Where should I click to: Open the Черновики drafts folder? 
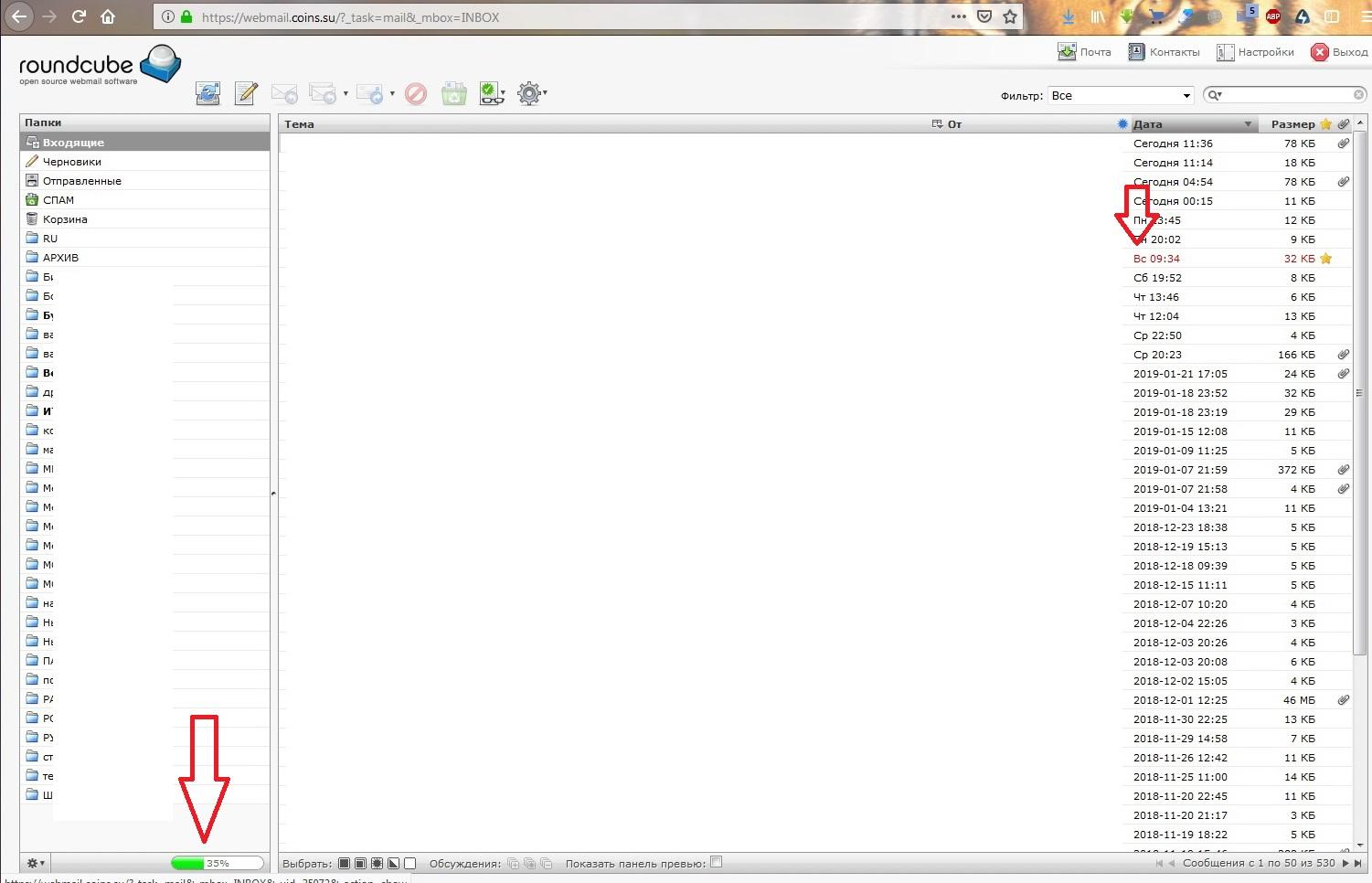coord(145,162)
